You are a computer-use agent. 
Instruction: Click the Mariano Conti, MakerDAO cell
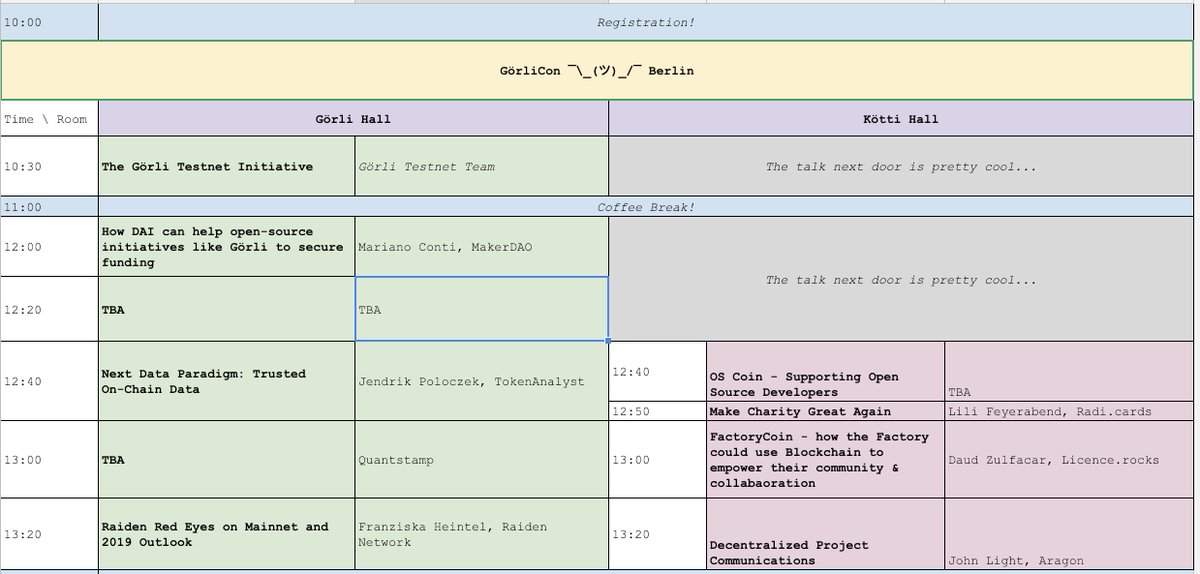(x=481, y=247)
